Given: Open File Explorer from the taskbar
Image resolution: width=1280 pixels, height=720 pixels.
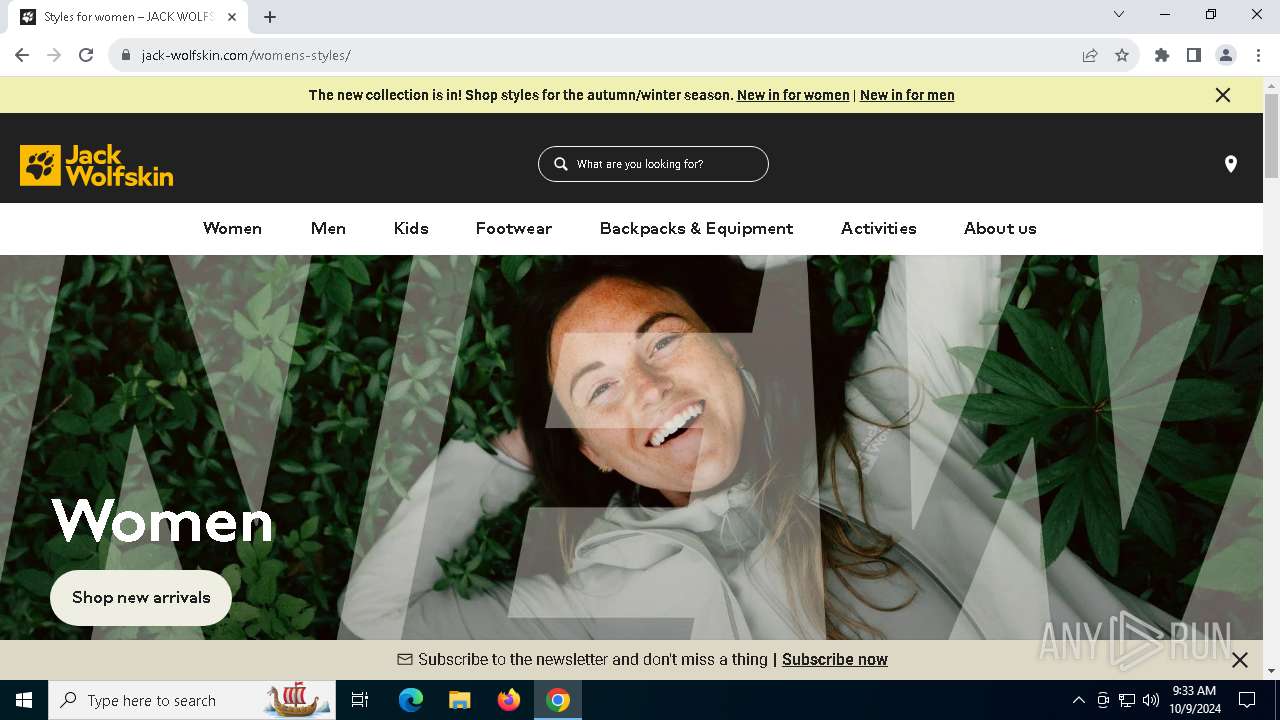Looking at the screenshot, I should point(459,700).
